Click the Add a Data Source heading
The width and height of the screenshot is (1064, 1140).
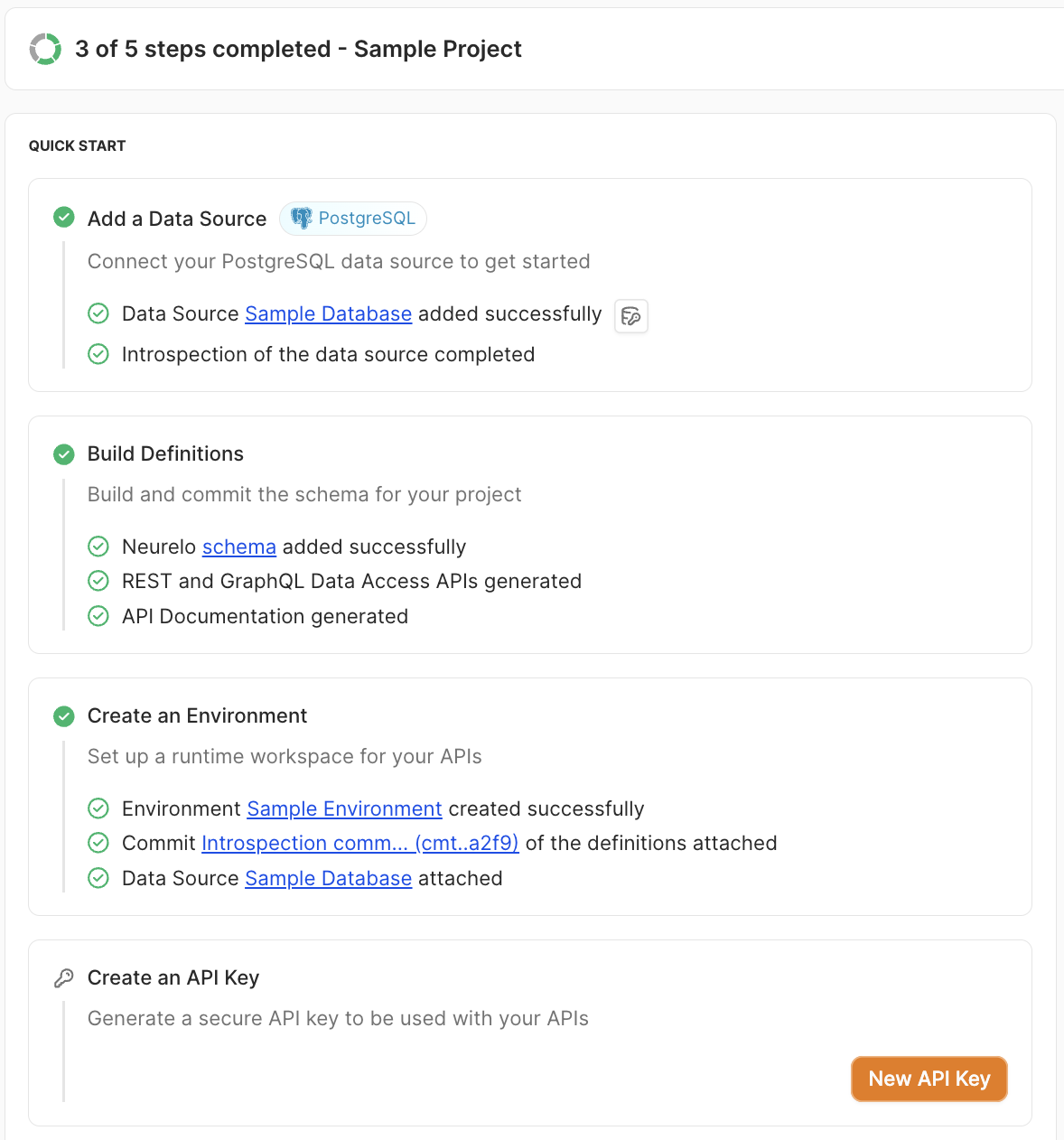point(177,219)
